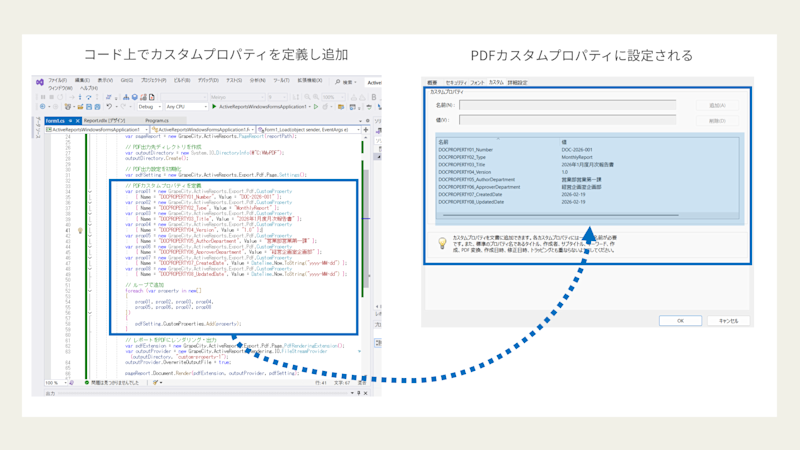Image resolution: width=800 pixels, height=450 pixels.
Task: Close the Form1.cs tab
Action: click(78, 121)
